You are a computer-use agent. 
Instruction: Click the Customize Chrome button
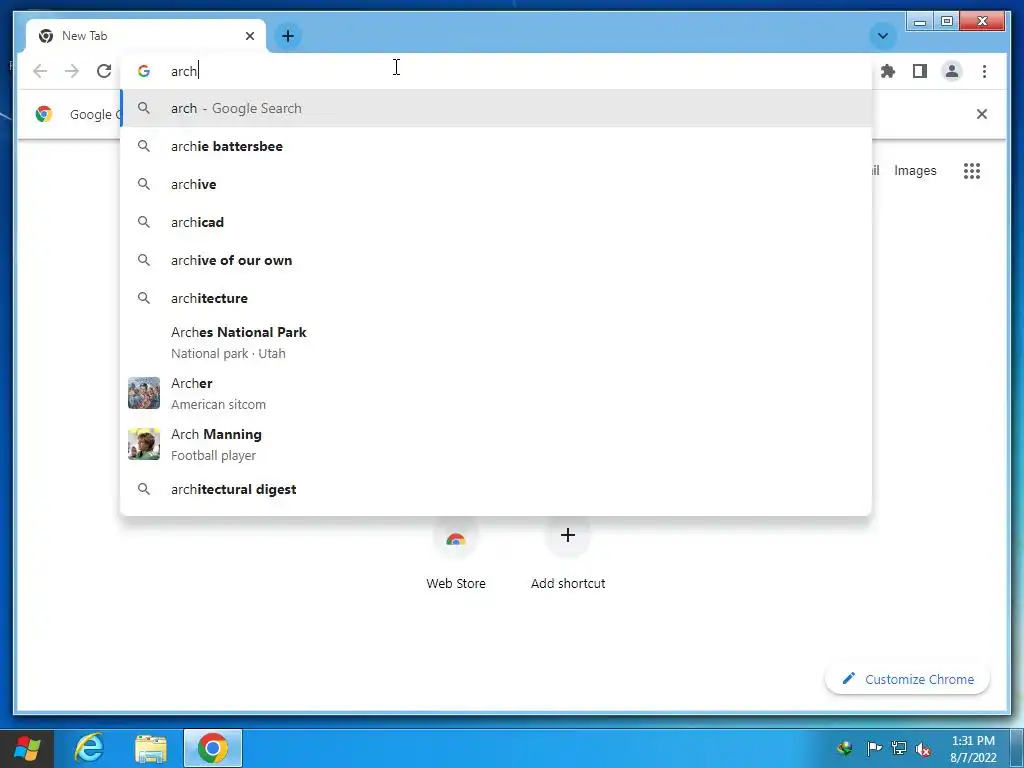coord(908,679)
